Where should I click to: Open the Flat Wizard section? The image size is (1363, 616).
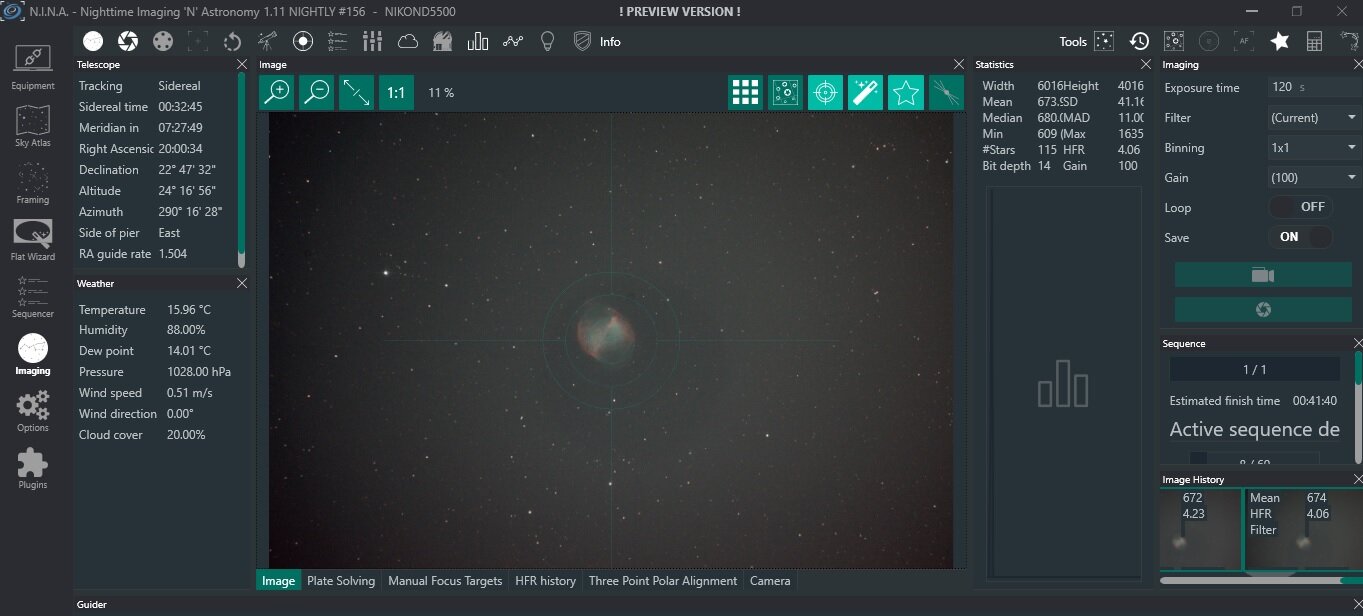pos(33,240)
